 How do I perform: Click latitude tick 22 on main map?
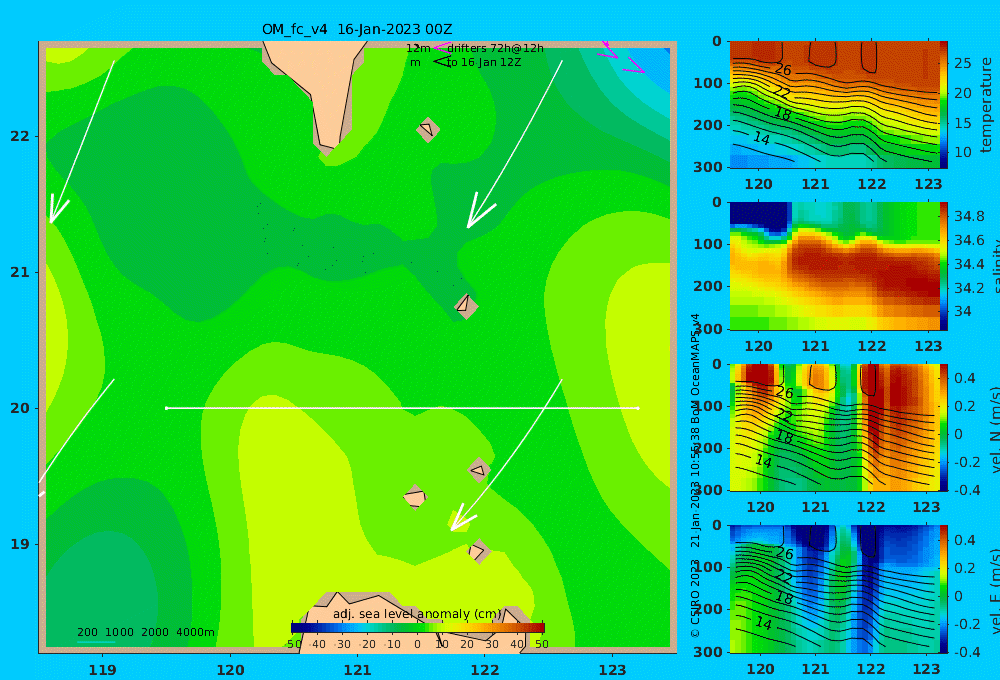[20, 136]
